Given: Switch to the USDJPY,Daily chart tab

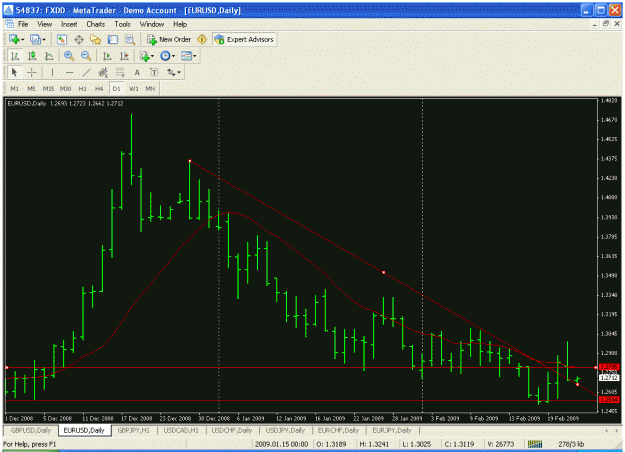Looking at the screenshot, I should 285,430.
